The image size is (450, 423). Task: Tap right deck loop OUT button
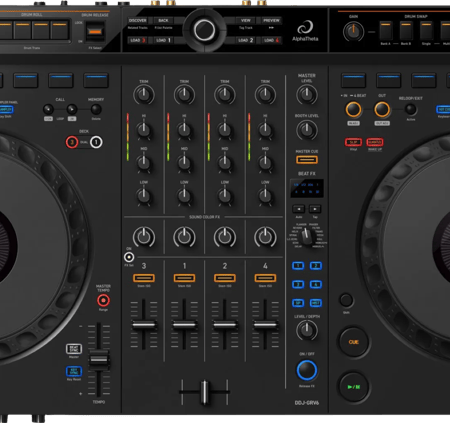[382, 109]
